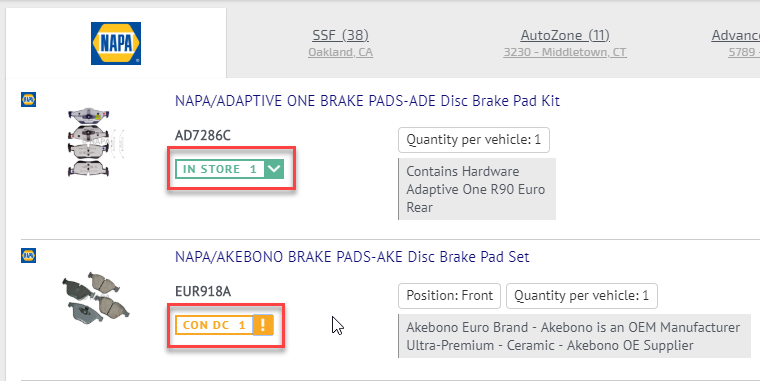
Task: Click the Position: Front attribute tag
Action: point(449,296)
